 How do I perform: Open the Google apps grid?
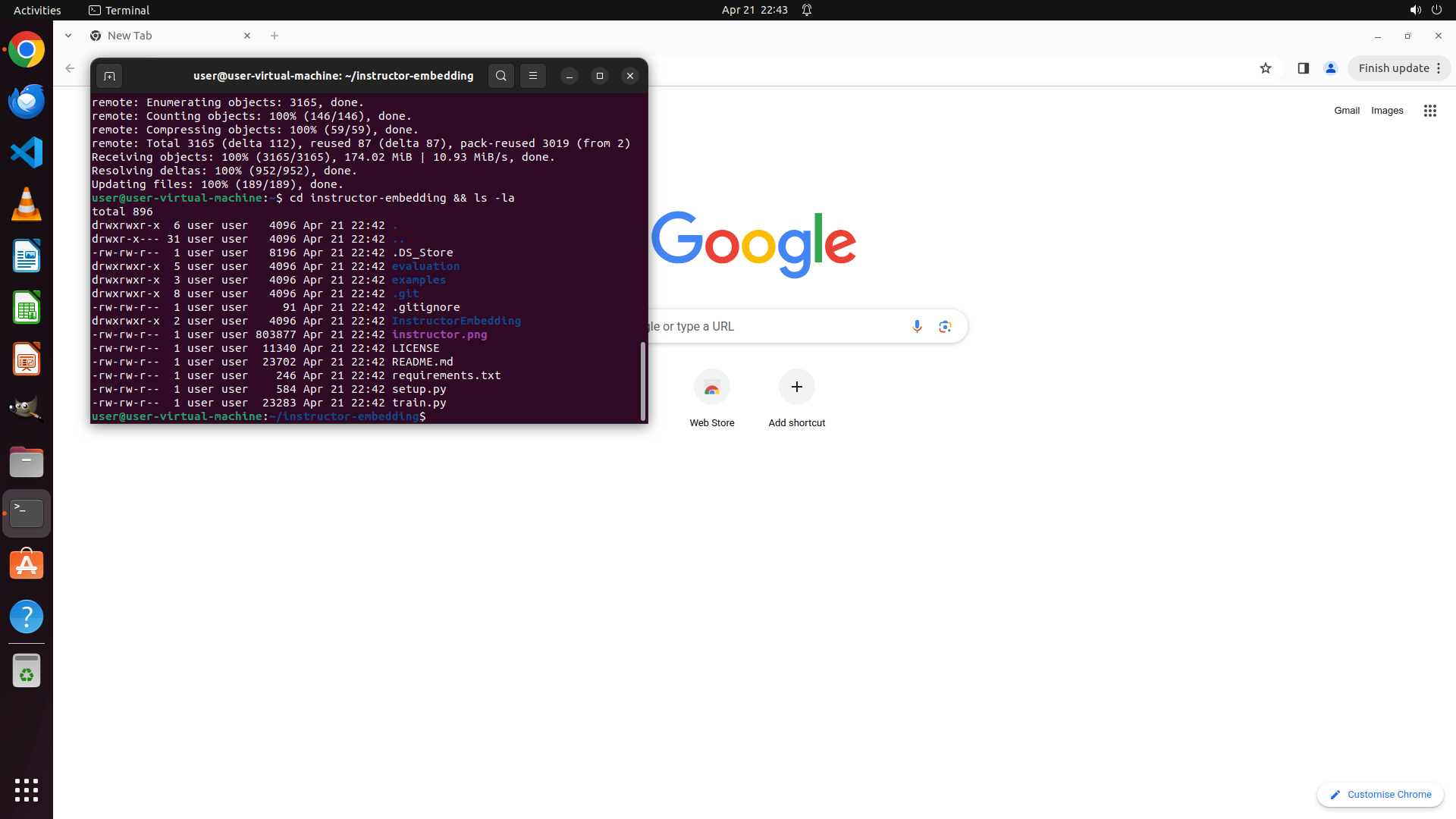pos(1429,111)
